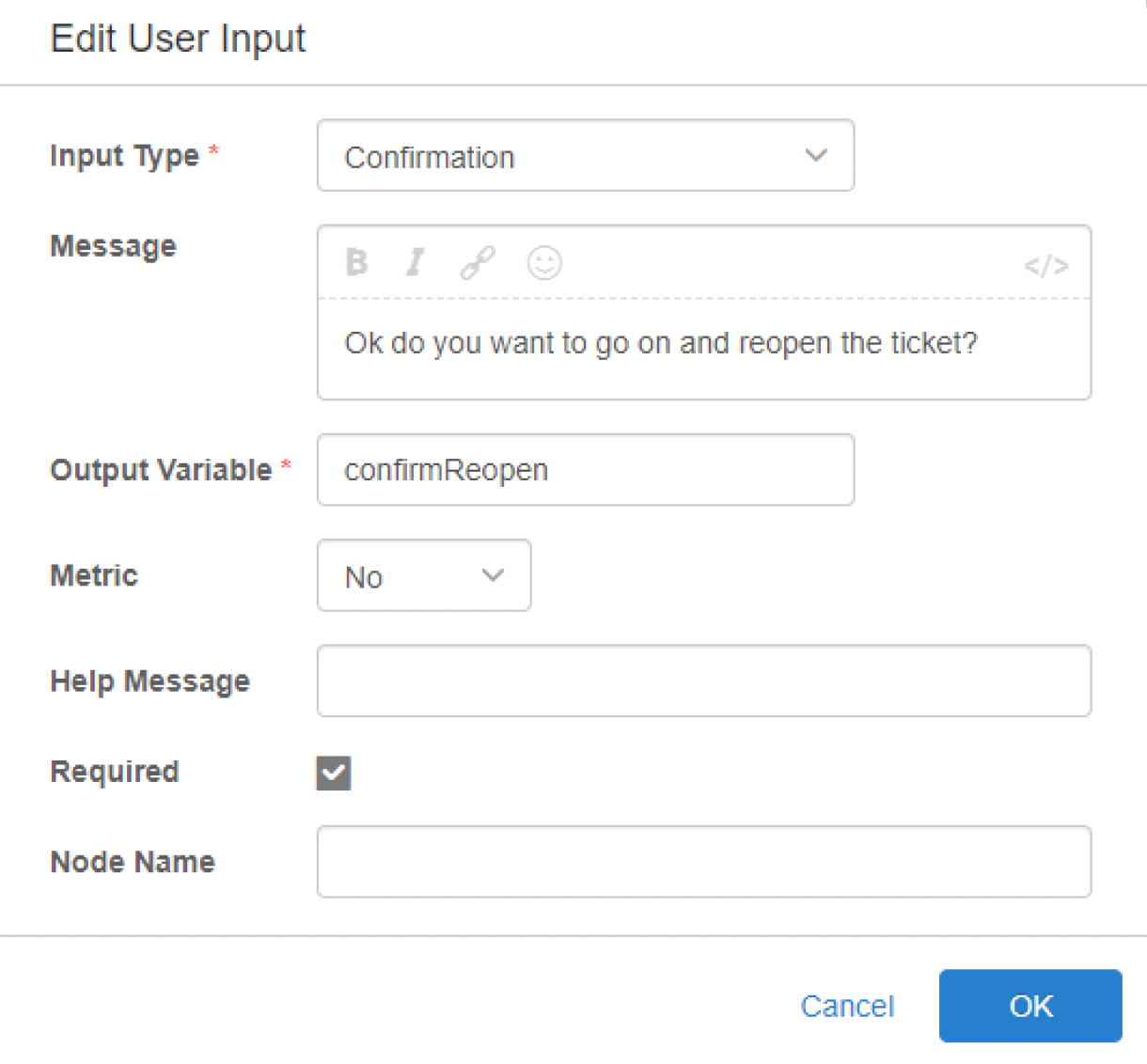Click OK to save user input

point(1030,1006)
